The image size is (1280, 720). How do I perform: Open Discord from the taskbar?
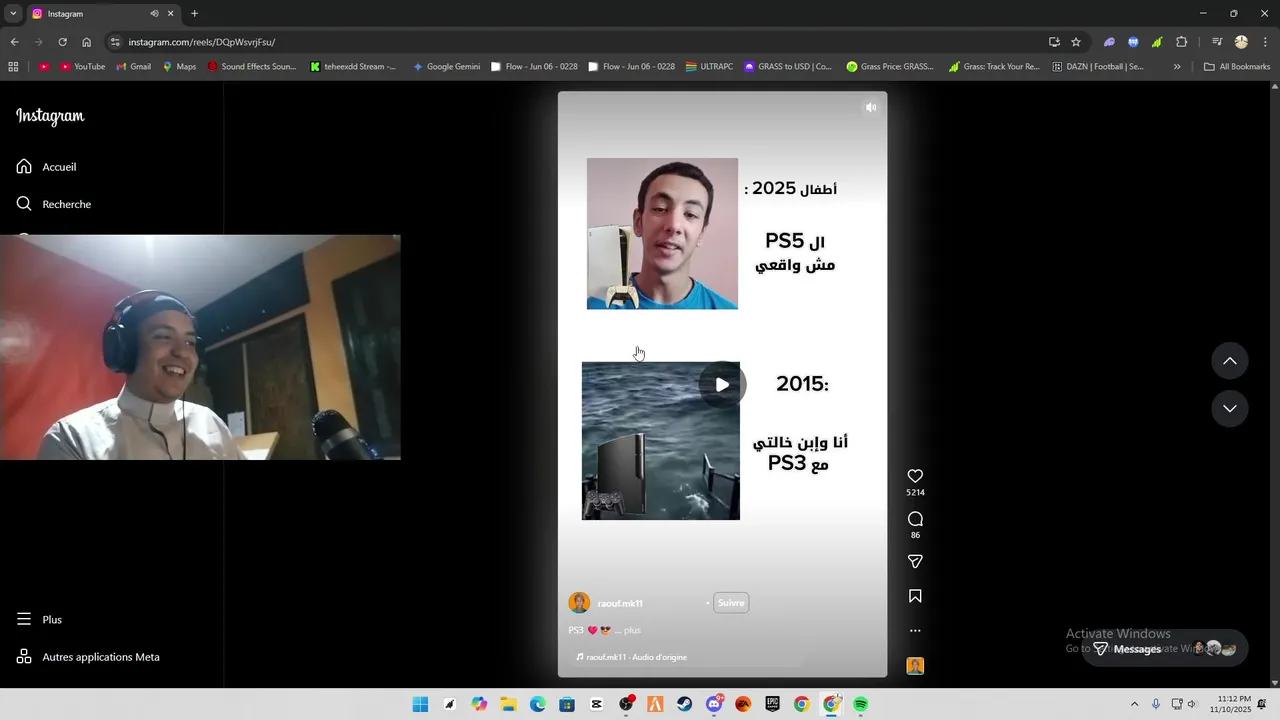[714, 704]
